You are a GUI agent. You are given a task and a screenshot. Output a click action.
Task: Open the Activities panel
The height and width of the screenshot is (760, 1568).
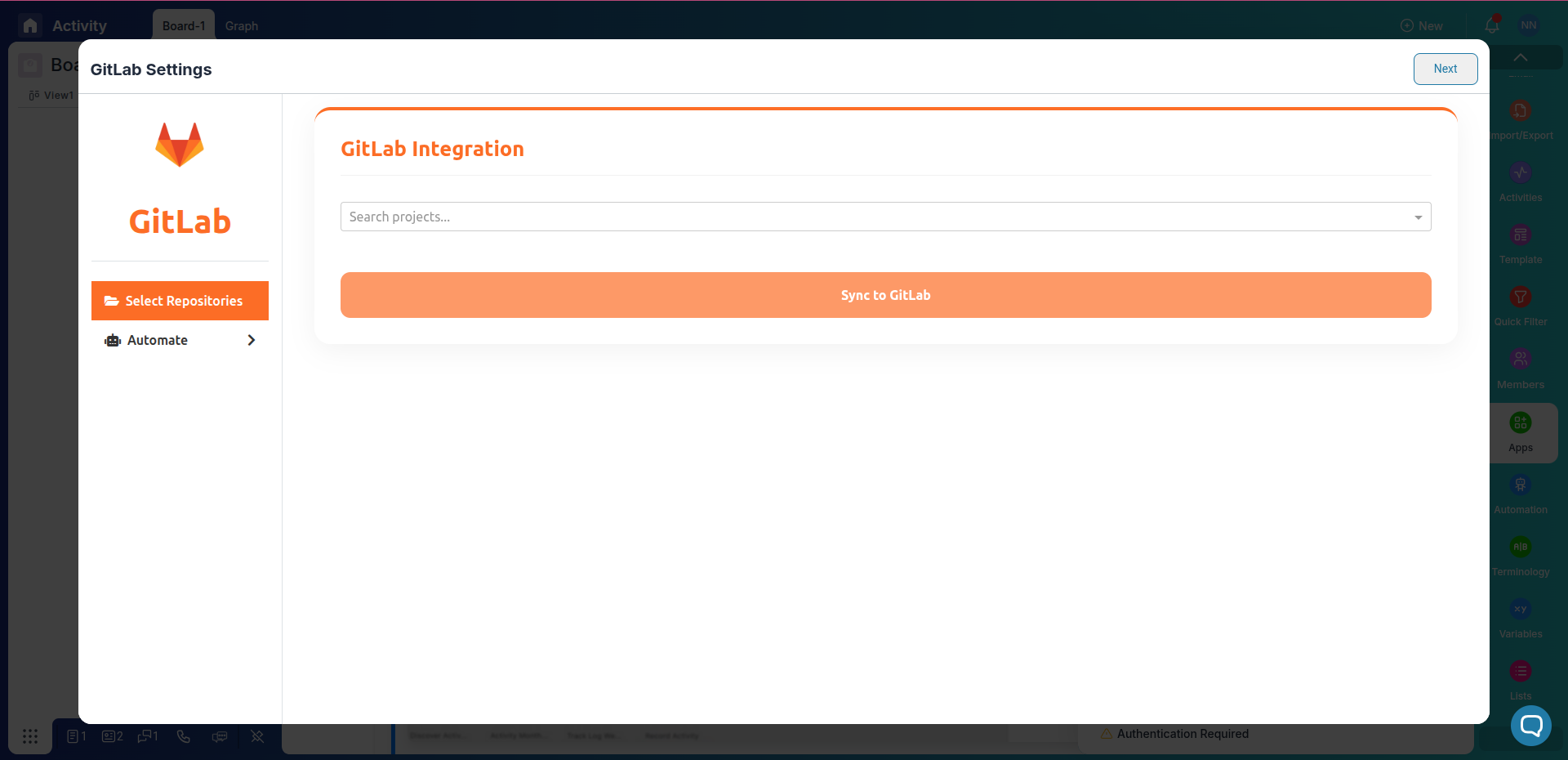(x=1521, y=180)
